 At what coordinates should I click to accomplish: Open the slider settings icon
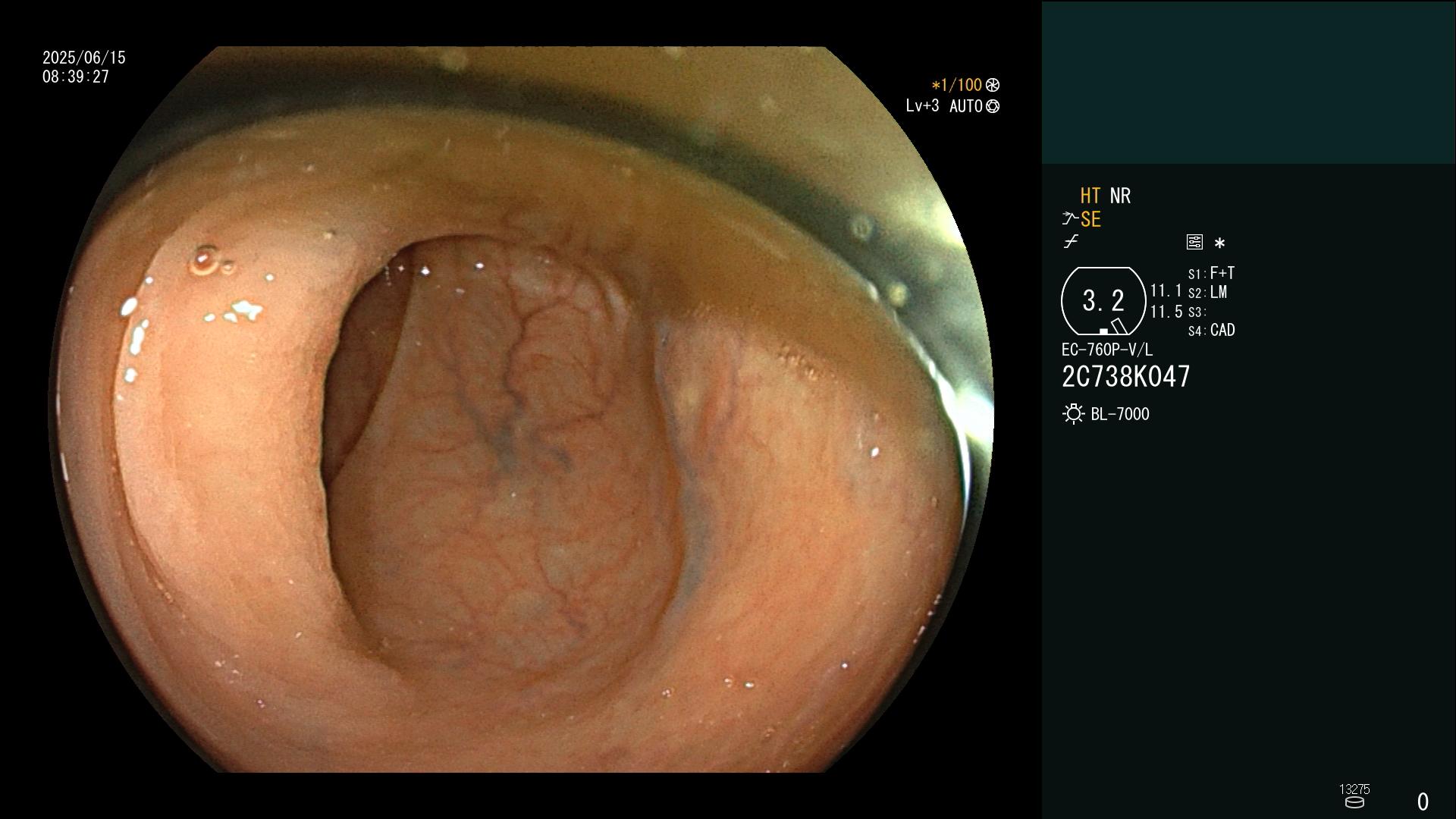[x=1194, y=242]
